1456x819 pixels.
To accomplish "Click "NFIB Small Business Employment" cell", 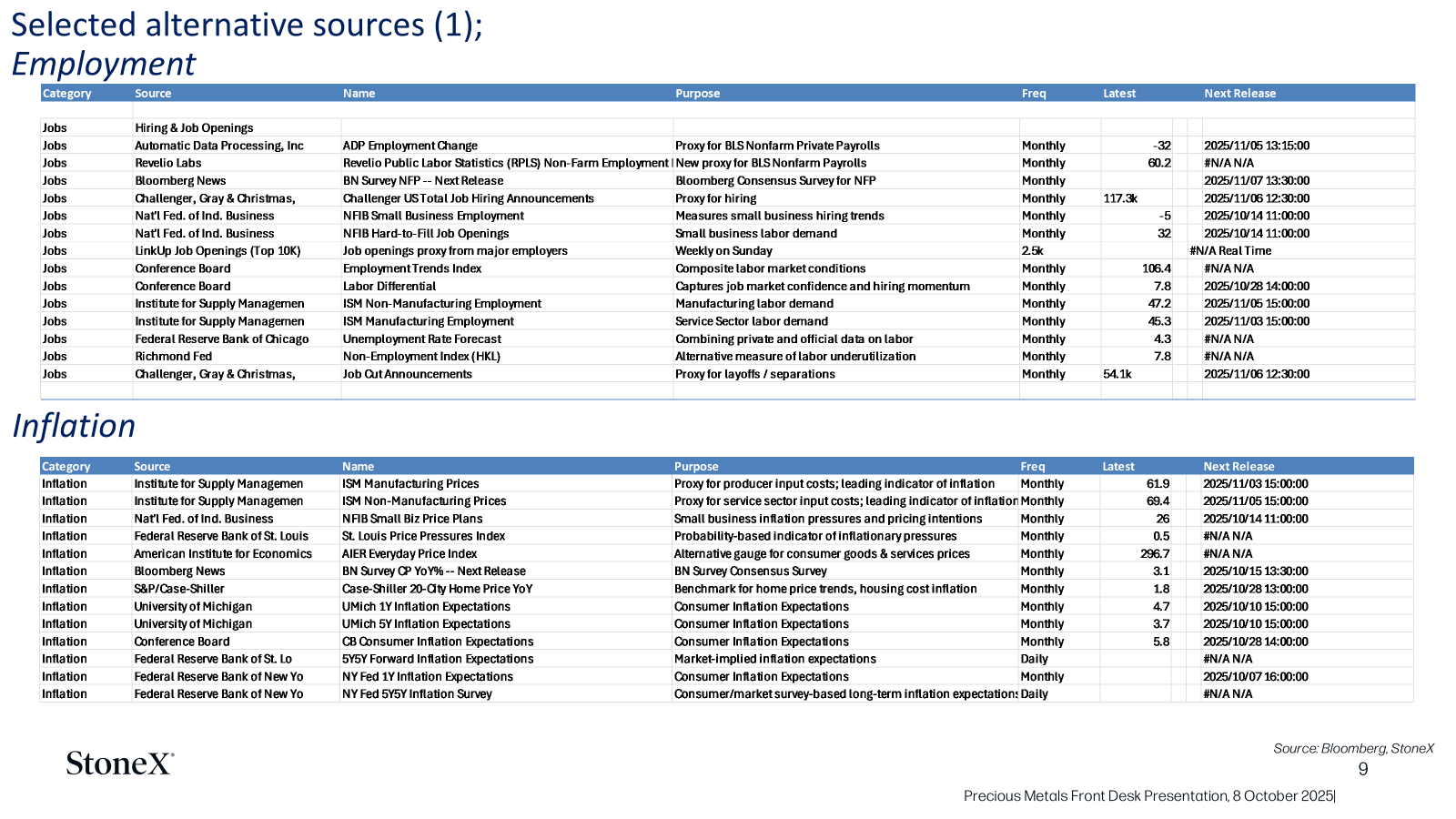I will pos(433,216).
